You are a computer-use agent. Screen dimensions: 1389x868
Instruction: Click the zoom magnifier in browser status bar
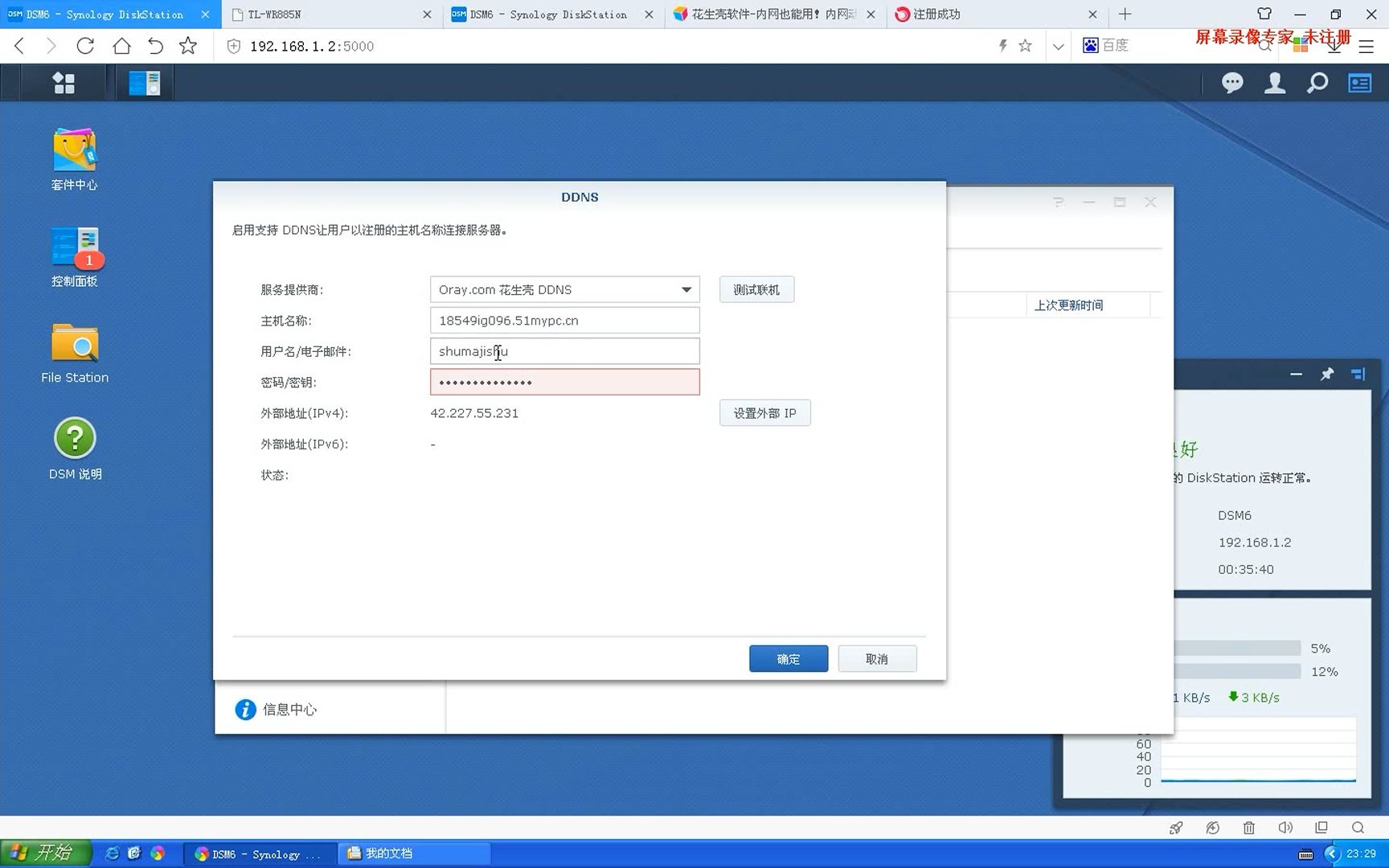point(1358,828)
